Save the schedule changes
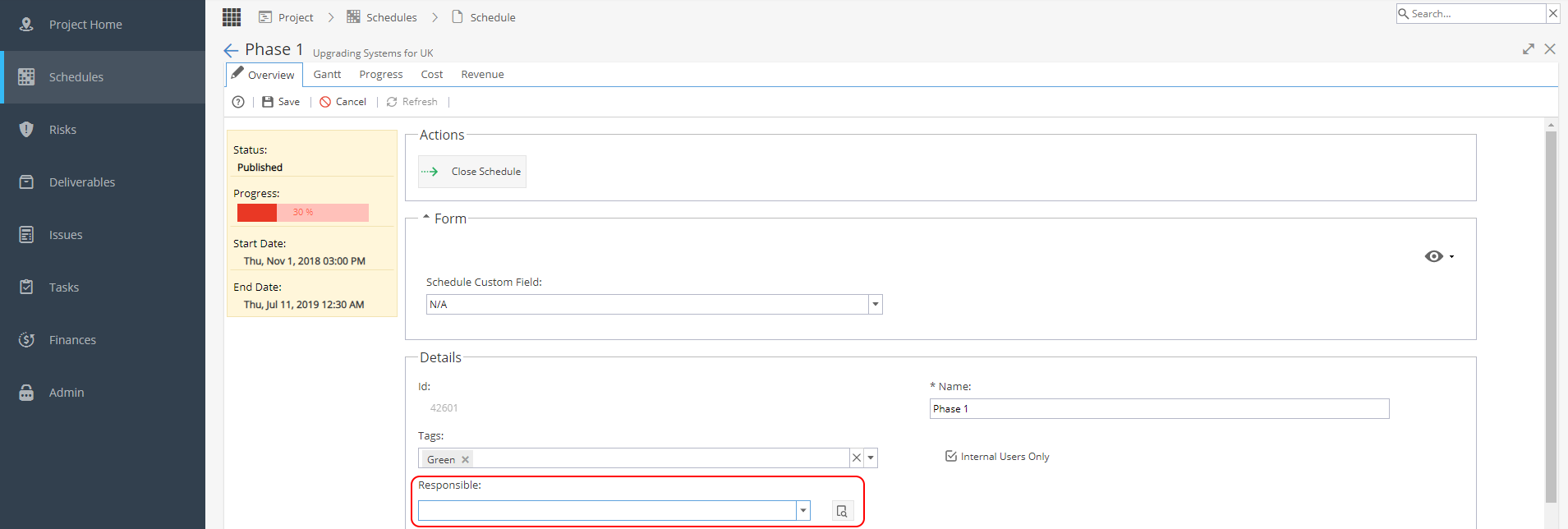Screen dimensions: 1568x529 pyautogui.click(x=281, y=102)
